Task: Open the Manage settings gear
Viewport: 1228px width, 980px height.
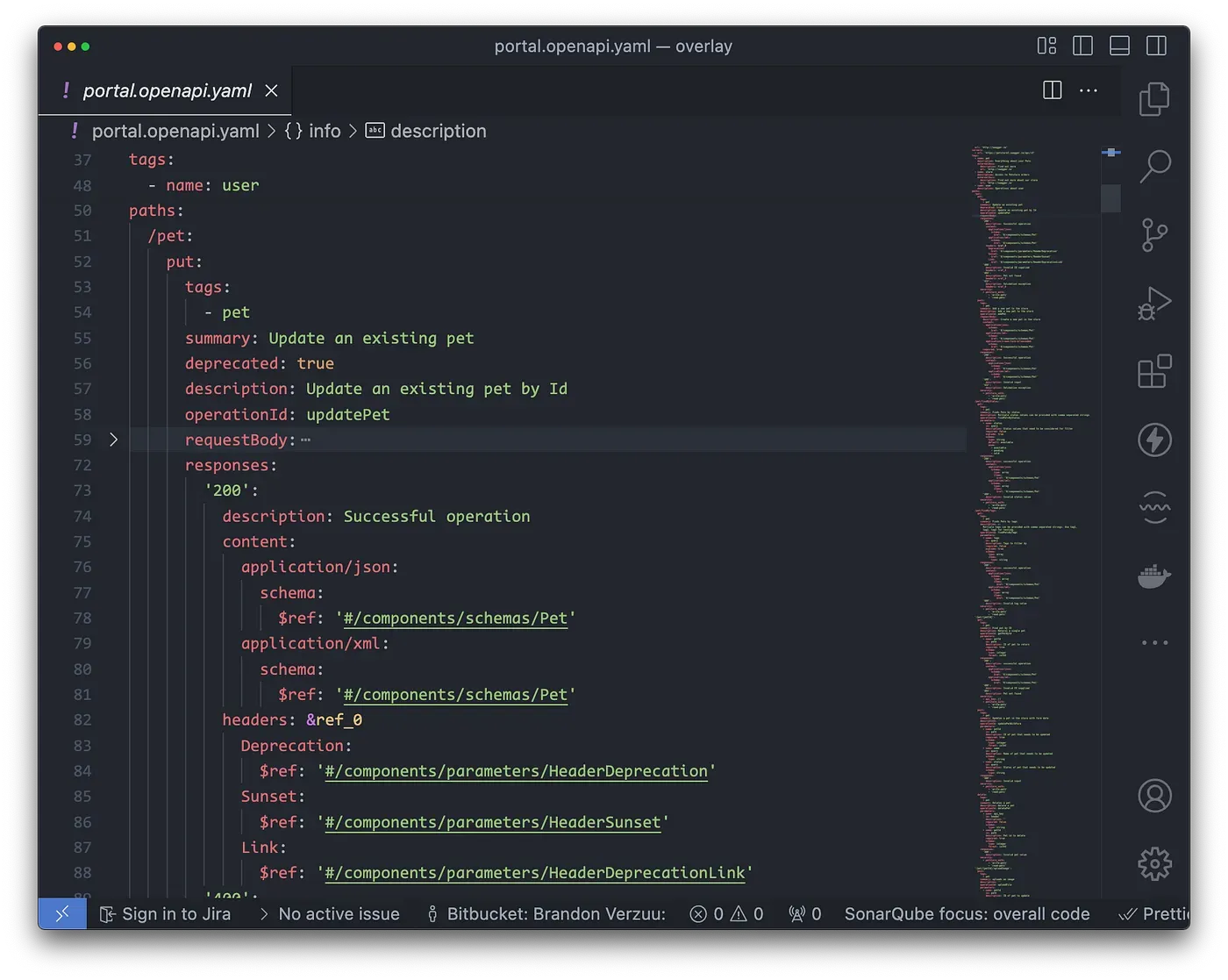Action: coord(1154,862)
